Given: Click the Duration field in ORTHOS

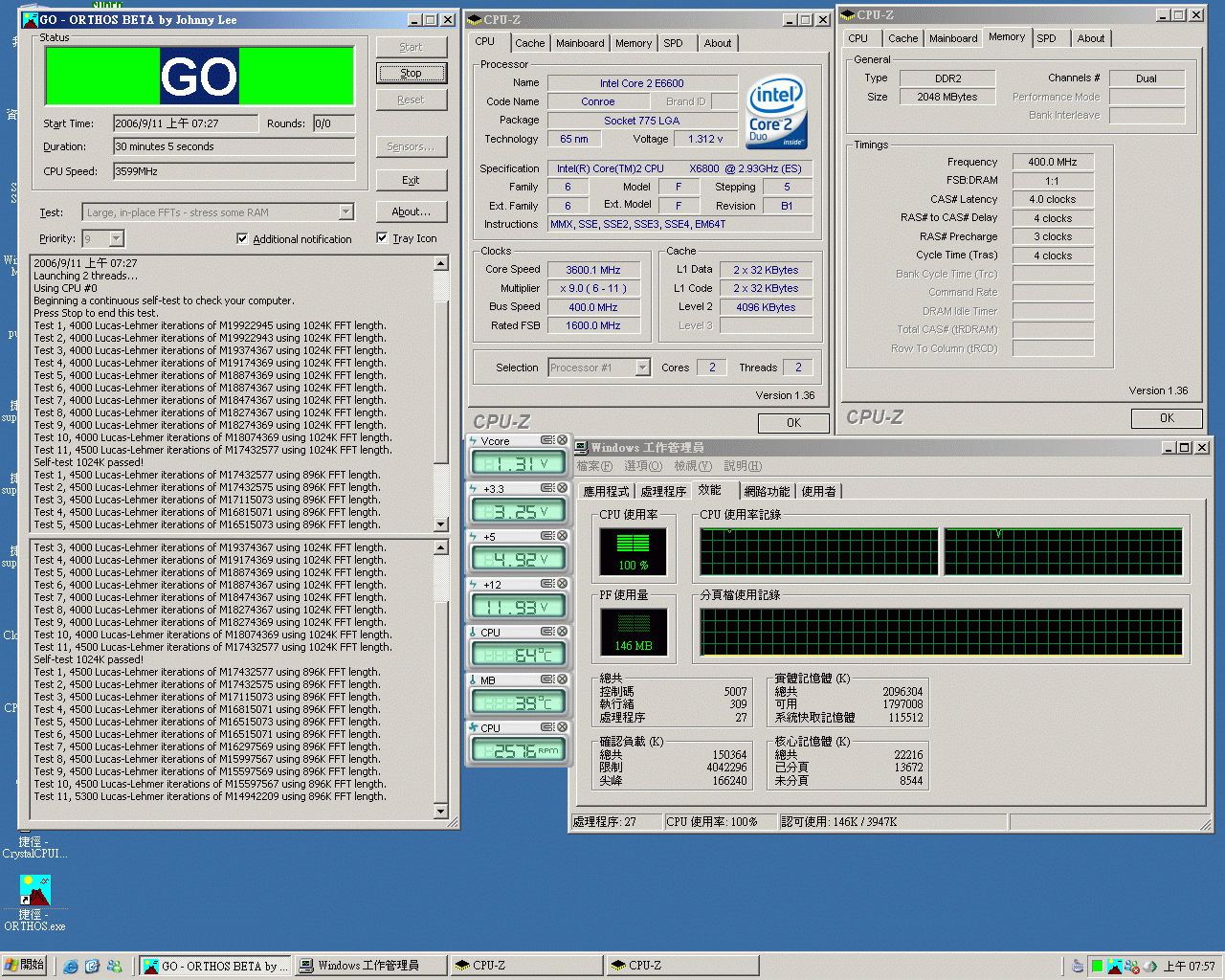Looking at the screenshot, I should [234, 146].
